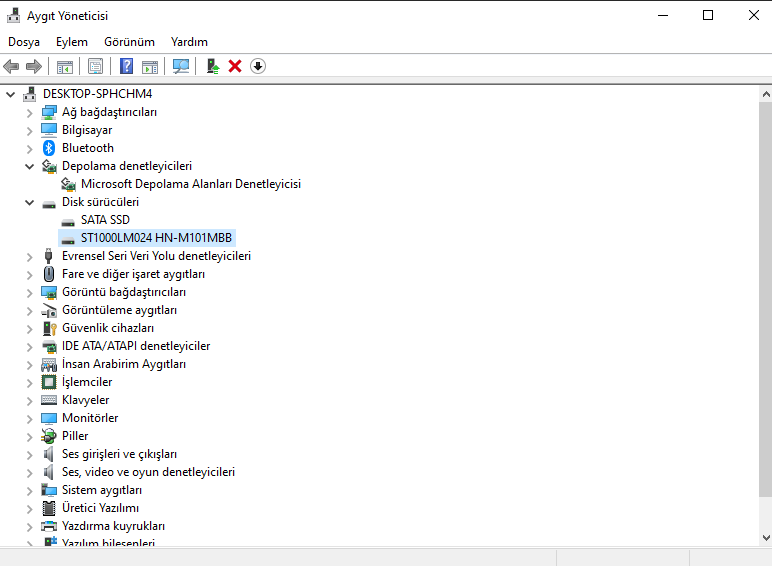Collapse Disk sürücüleri category
772x566 pixels.
[30, 202]
